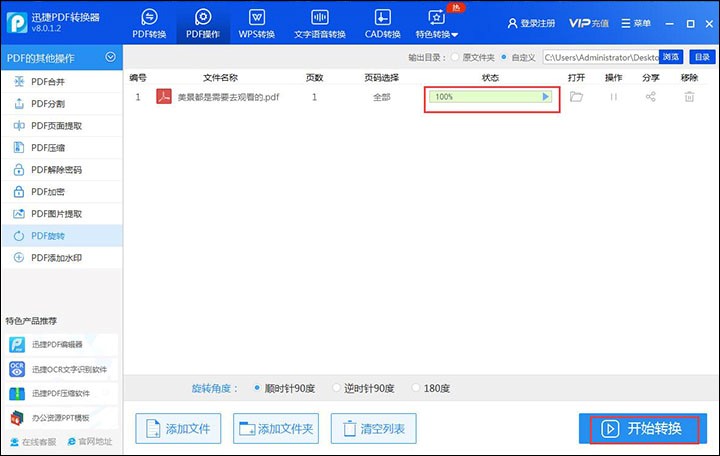The image size is (720, 456).
Task: Click the 文件名称 column header
Action: pyautogui.click(x=220, y=78)
